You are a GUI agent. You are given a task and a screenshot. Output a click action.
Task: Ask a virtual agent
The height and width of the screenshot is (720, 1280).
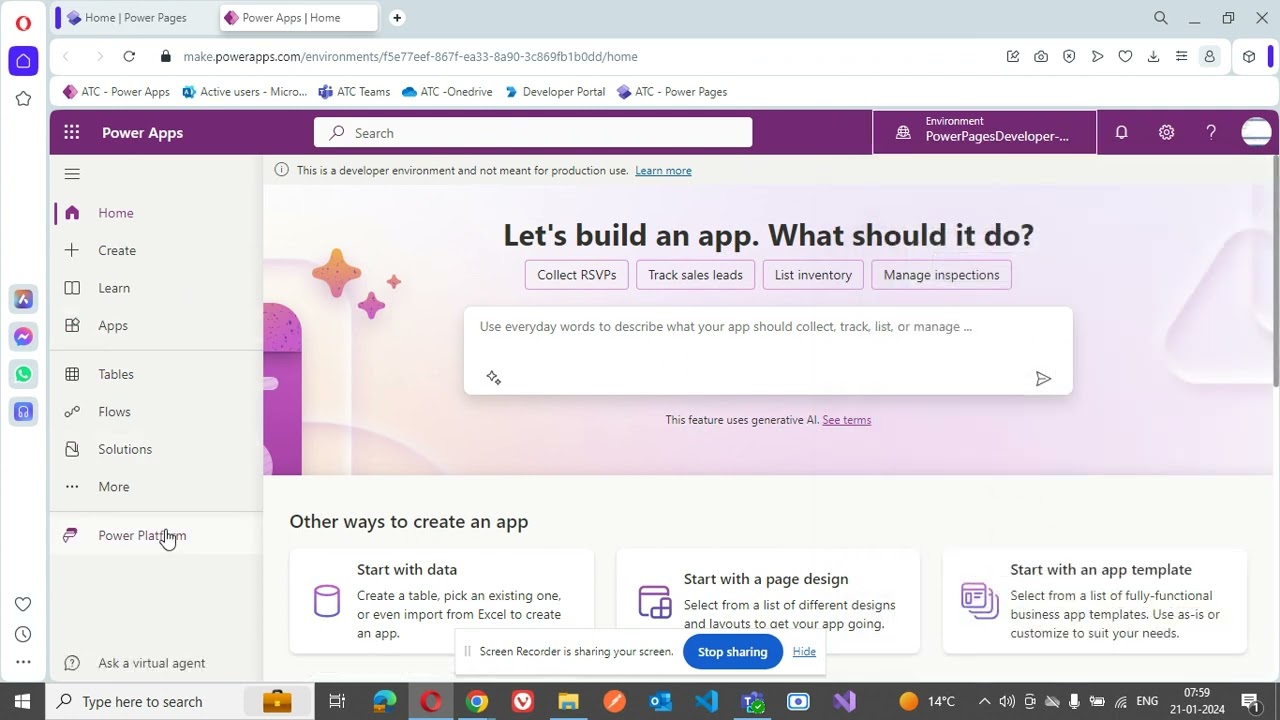click(x=156, y=663)
